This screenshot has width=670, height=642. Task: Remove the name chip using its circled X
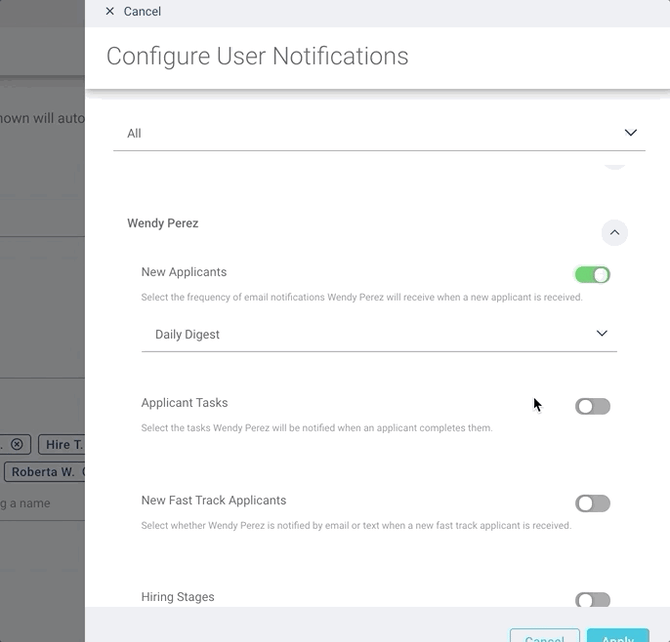coord(17,445)
